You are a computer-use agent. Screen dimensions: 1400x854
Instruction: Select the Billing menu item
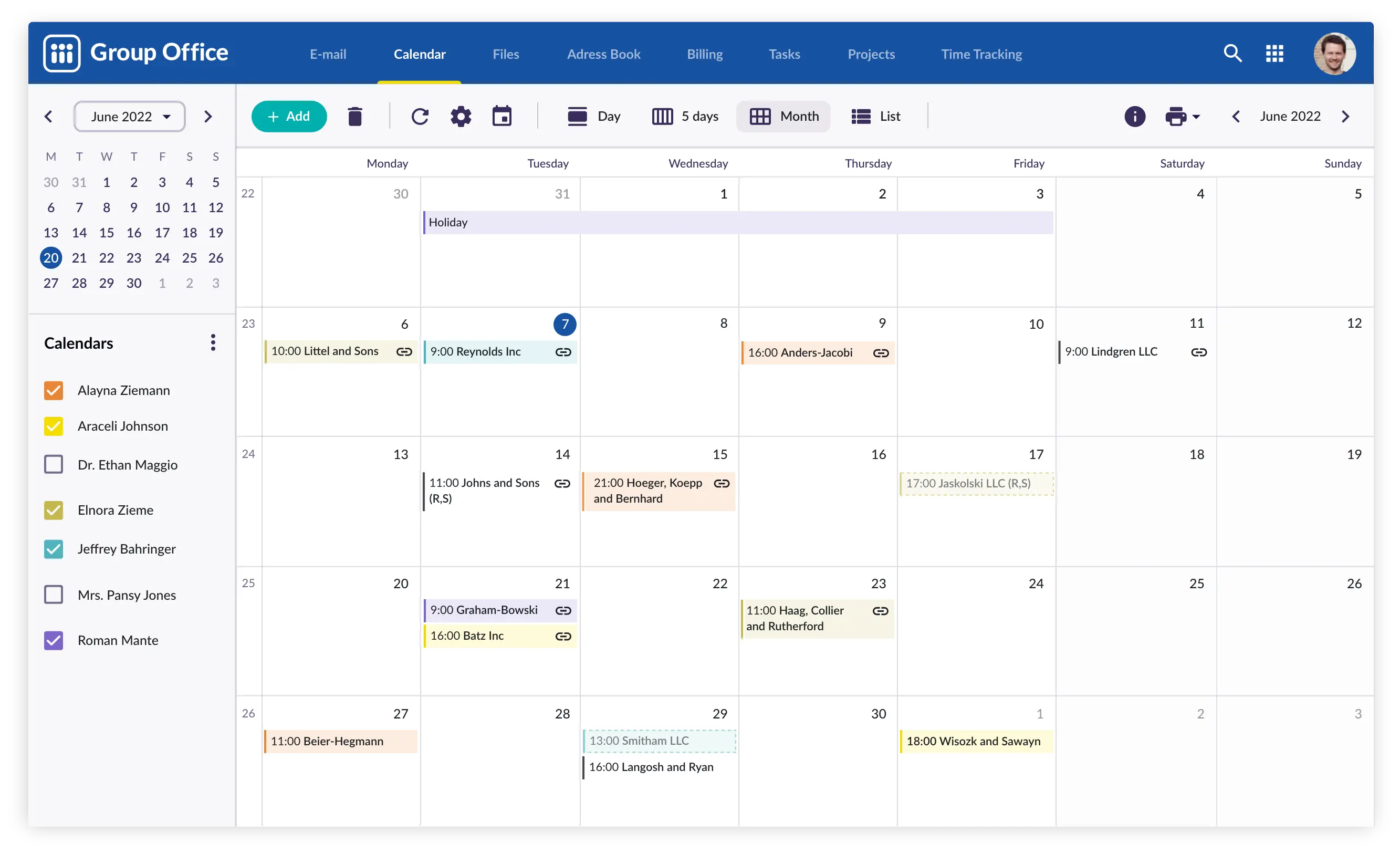click(x=705, y=53)
